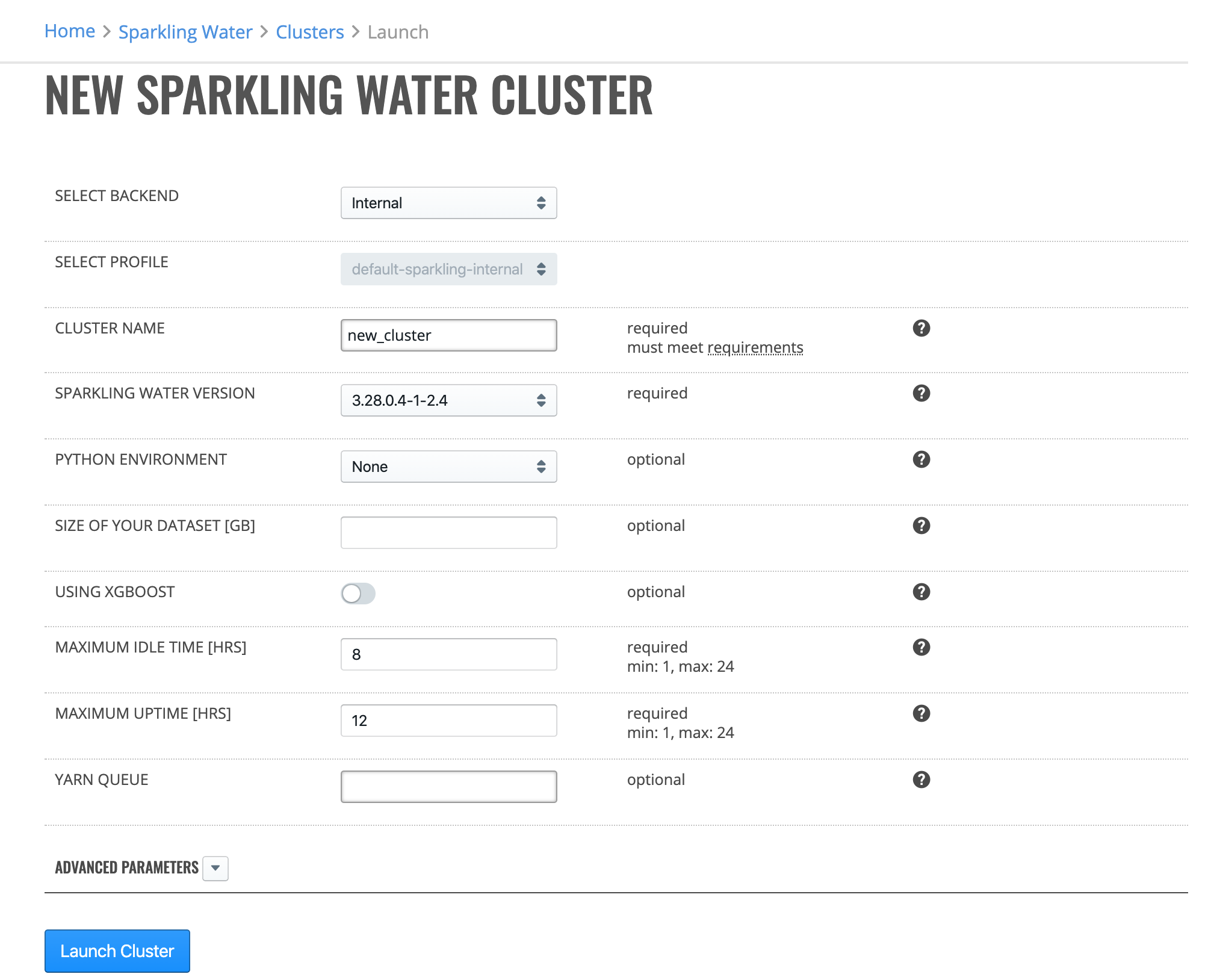Screen dimensions: 1211x980
Task: Open help icon for YARN Queue
Action: 921,780
